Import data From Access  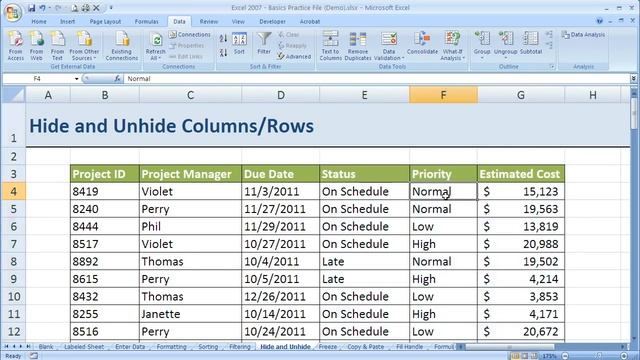tap(16, 46)
